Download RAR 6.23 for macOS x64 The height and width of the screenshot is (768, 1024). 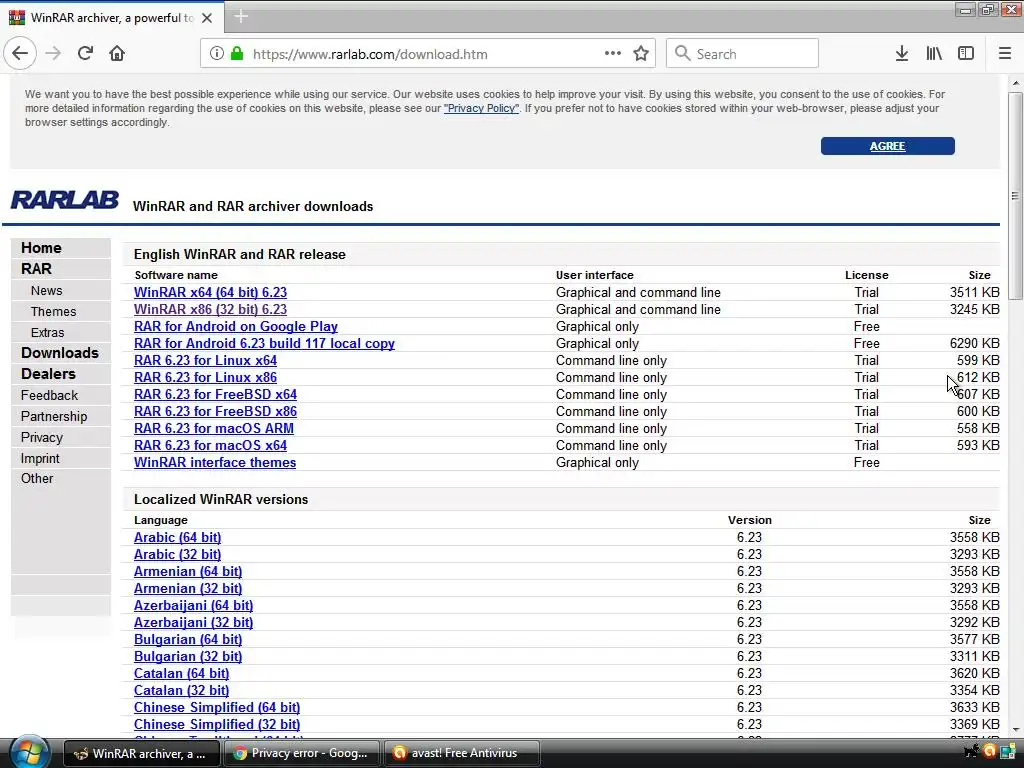click(210, 445)
